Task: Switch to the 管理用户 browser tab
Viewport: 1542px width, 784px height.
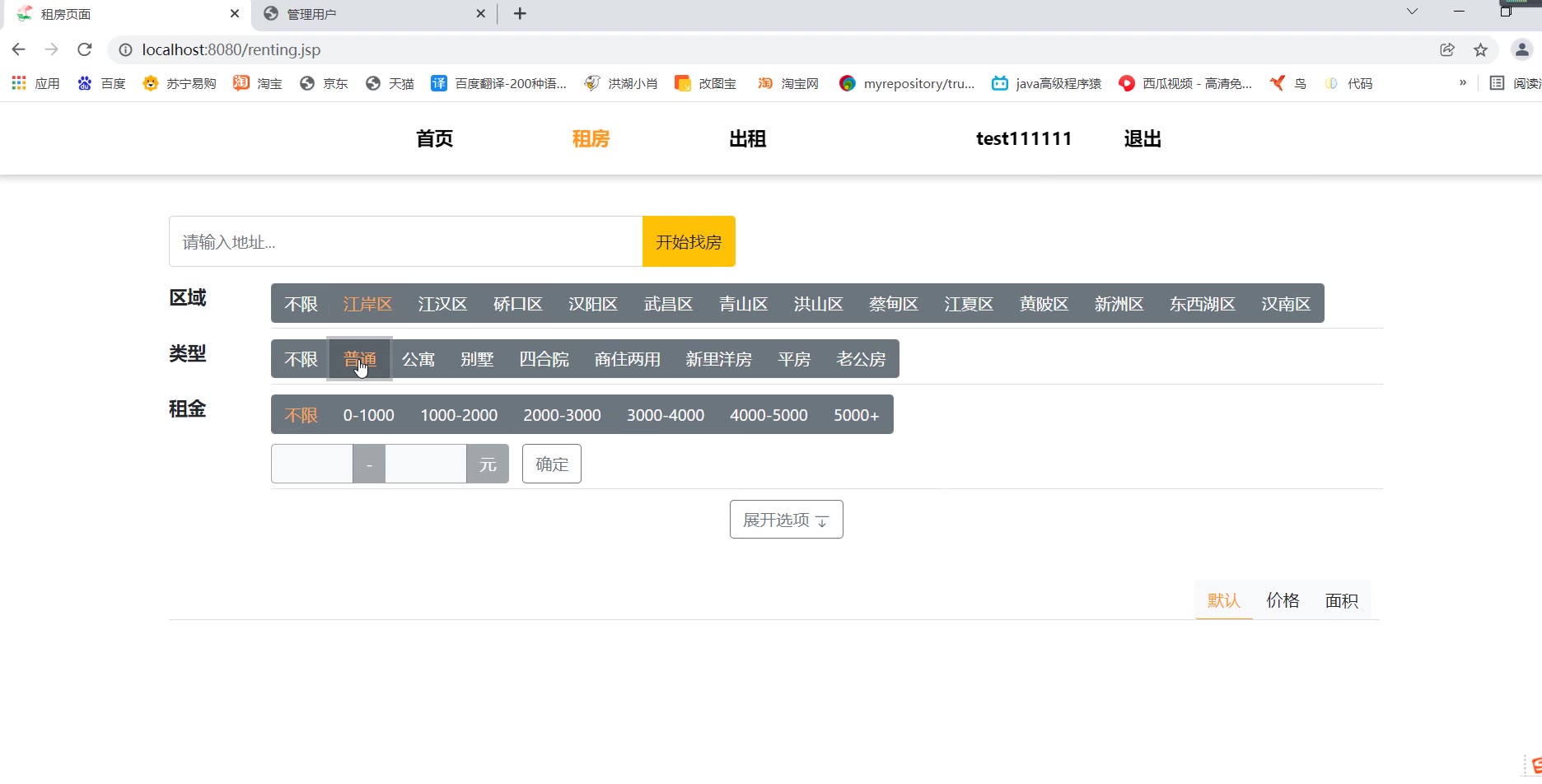Action: (x=371, y=14)
